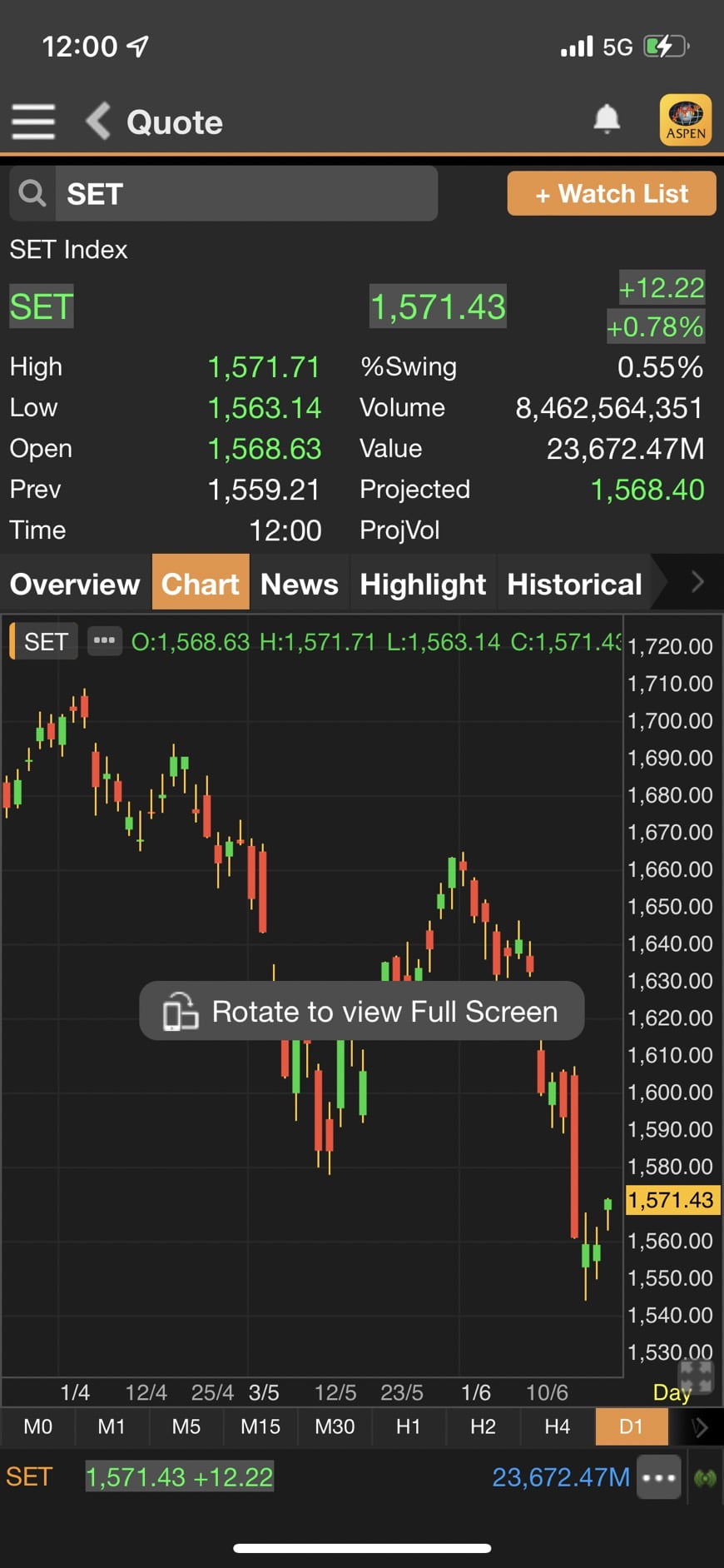
Task: Select the M1 timeframe
Action: tap(112, 1426)
